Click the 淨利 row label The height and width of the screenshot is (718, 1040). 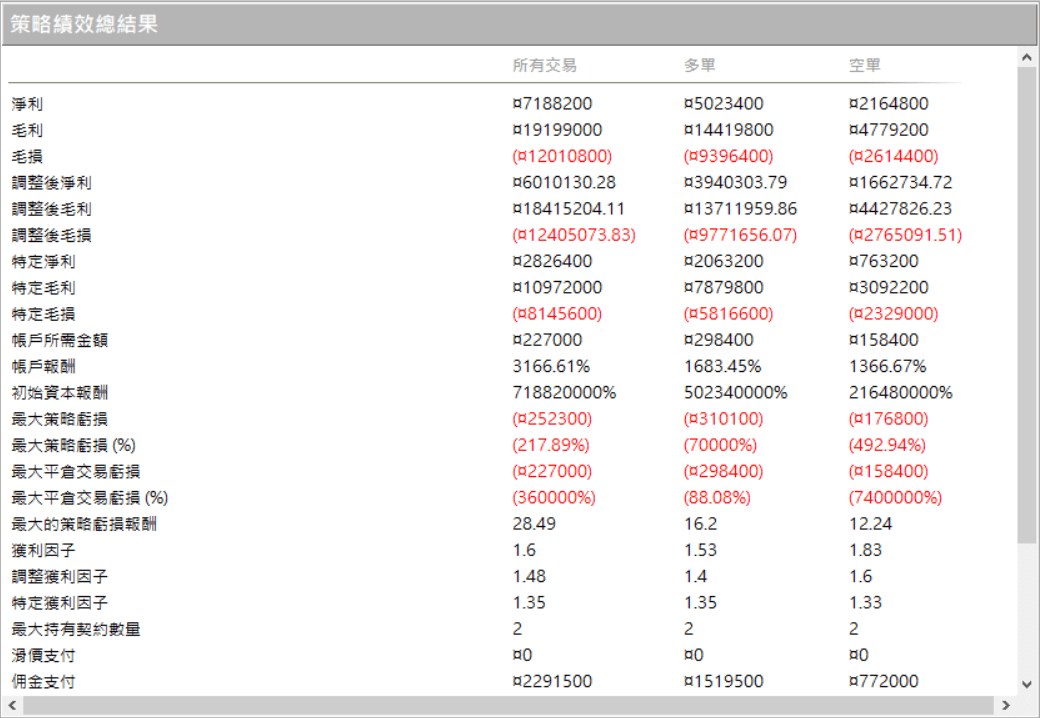27,104
